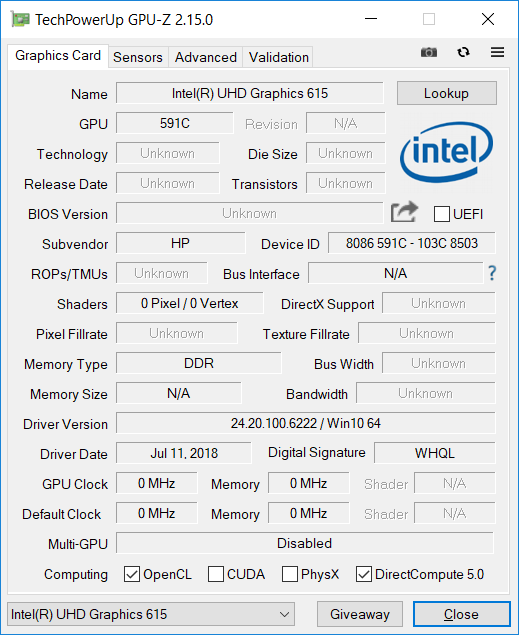Toggle the UEFI checkbox
The width and height of the screenshot is (519, 635).
tap(441, 214)
